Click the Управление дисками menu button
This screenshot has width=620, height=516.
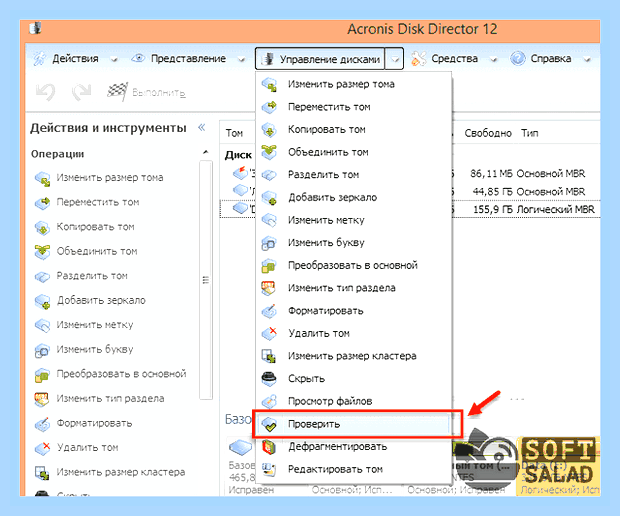click(x=320, y=59)
